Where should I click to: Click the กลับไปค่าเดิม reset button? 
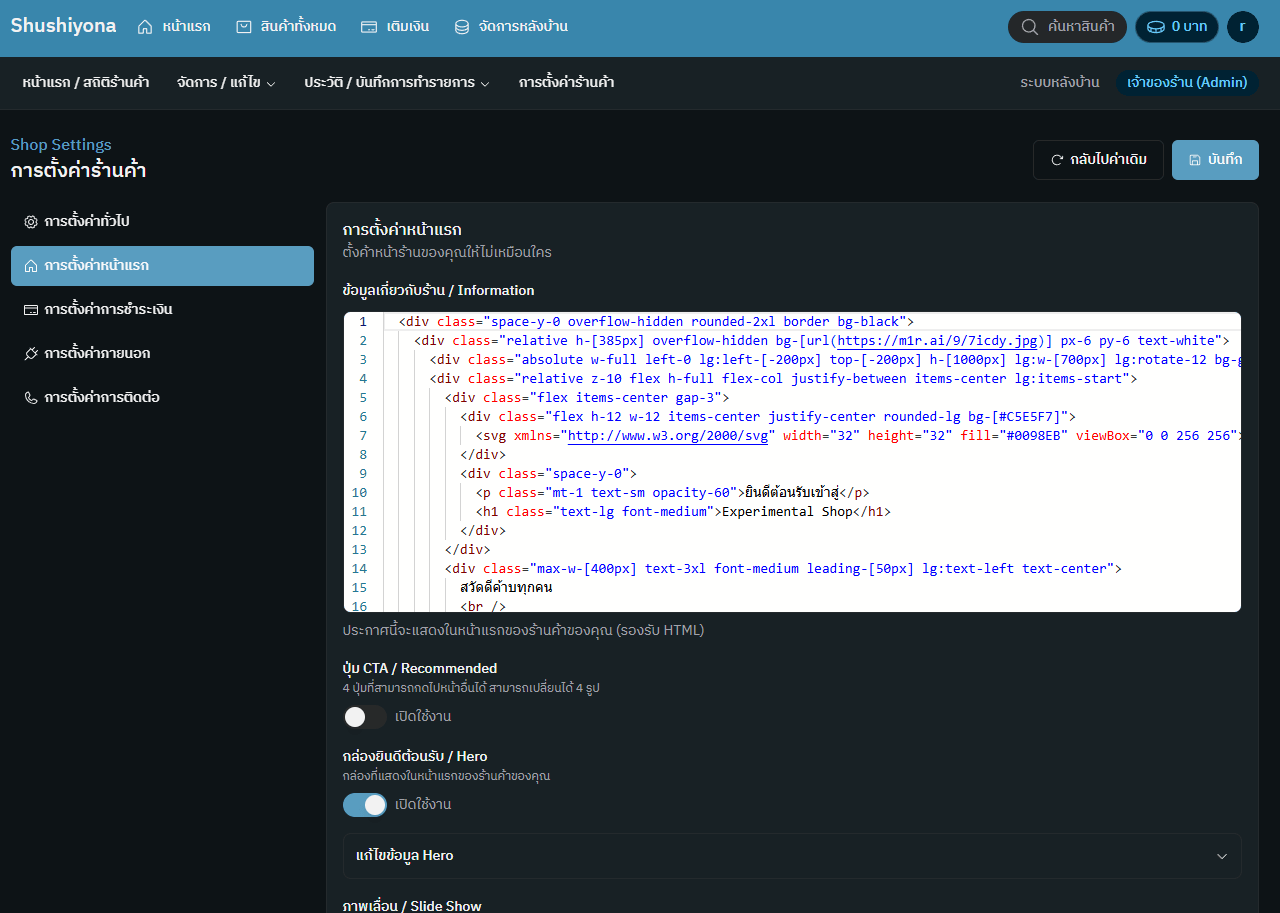[x=1098, y=160]
